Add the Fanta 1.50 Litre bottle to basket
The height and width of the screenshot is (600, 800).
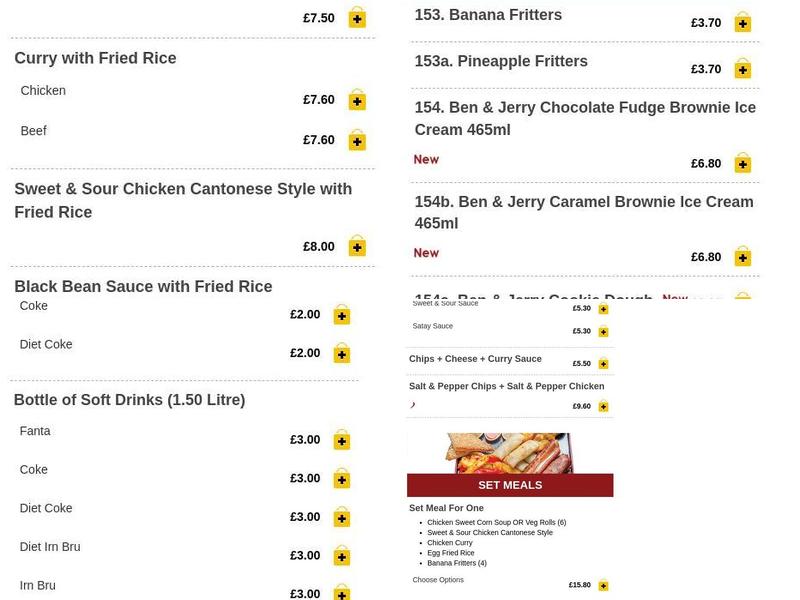pyautogui.click(x=342, y=440)
